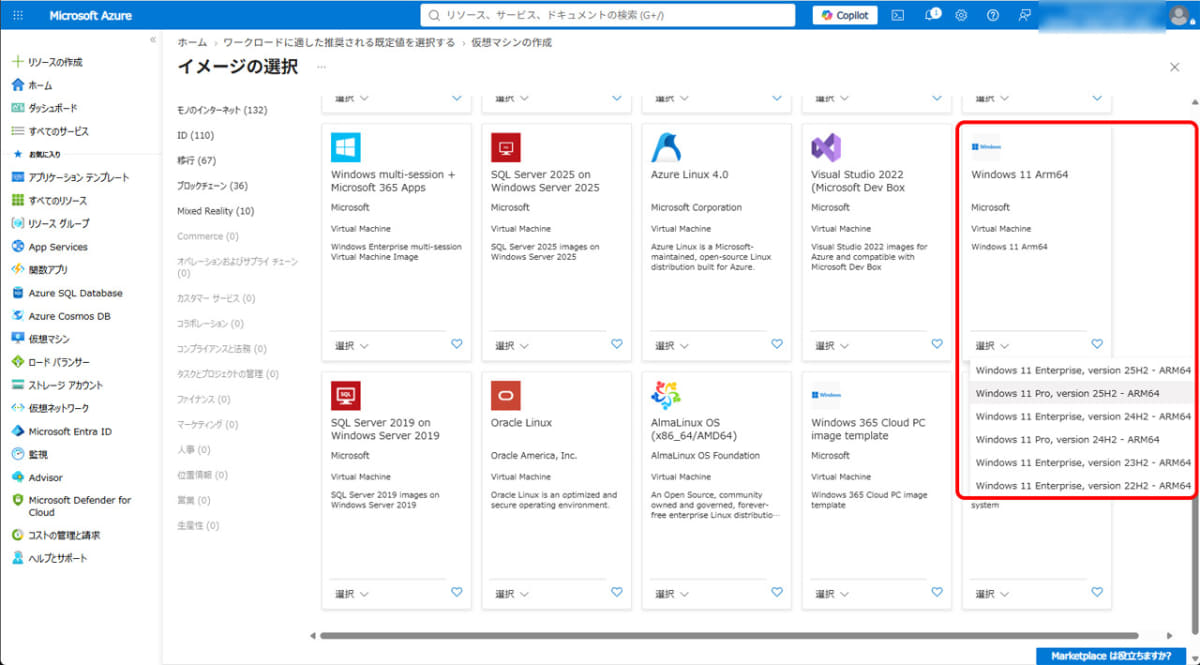The height and width of the screenshot is (665, 1200).
Task: Open すべてのリソース sidebar item
Action: (x=58, y=200)
